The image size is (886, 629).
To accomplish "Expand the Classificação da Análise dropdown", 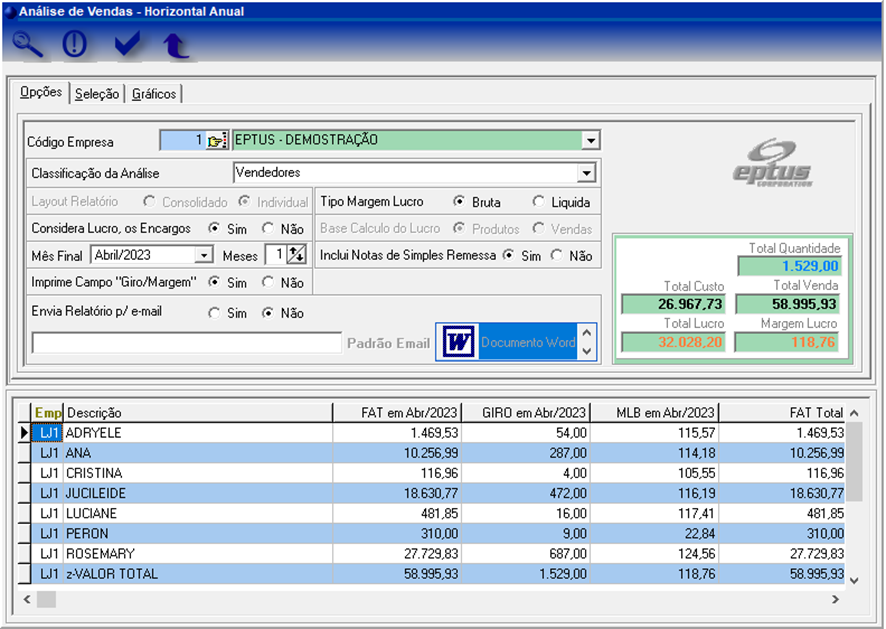I will pyautogui.click(x=587, y=173).
